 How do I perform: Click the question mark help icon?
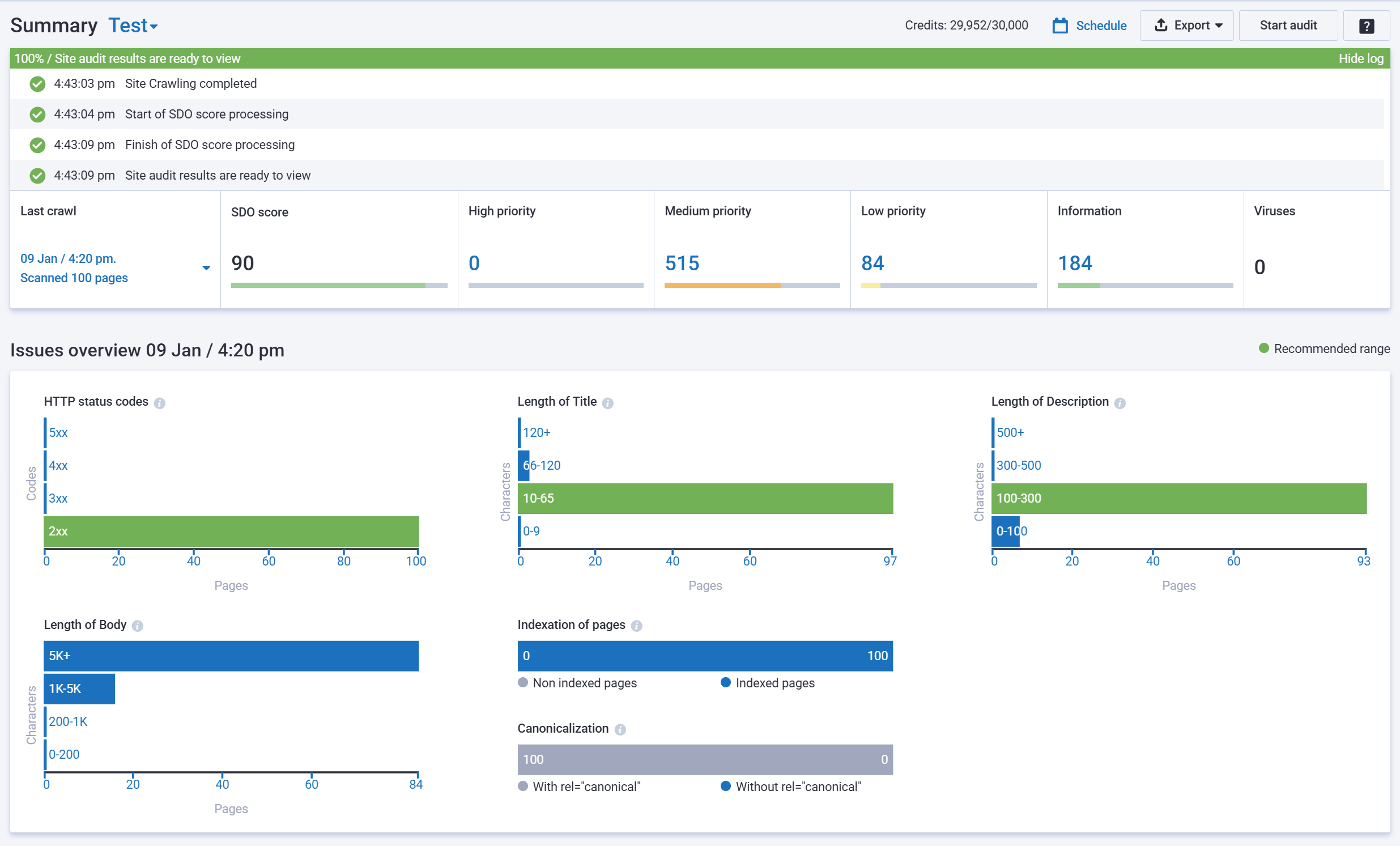(x=1366, y=25)
